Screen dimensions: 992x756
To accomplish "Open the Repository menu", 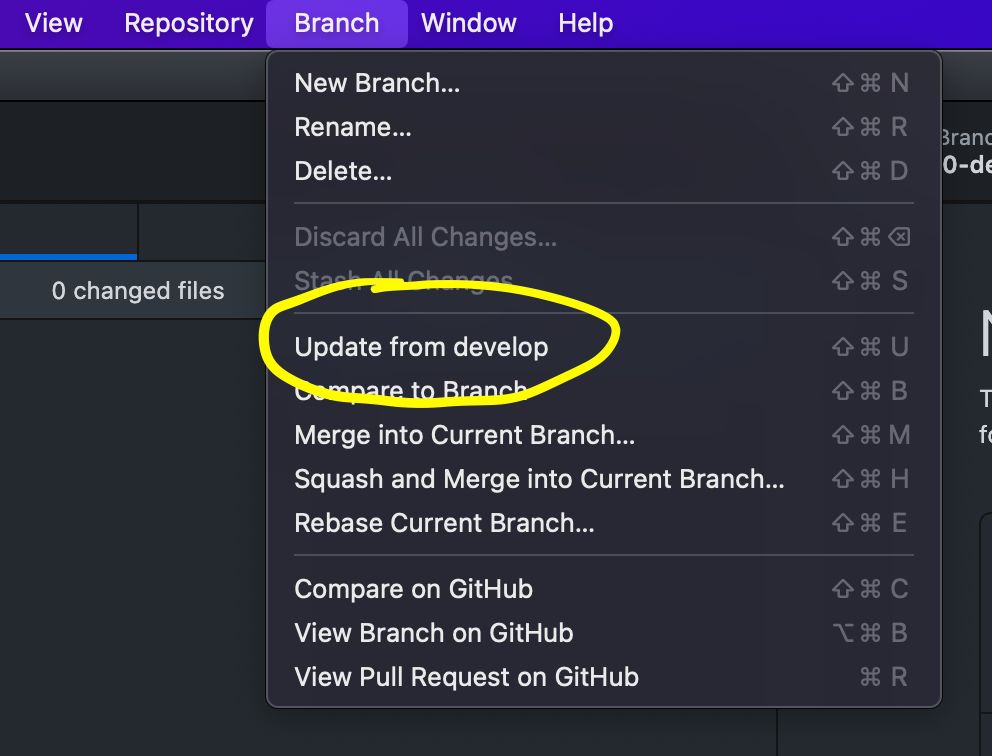I will [189, 23].
